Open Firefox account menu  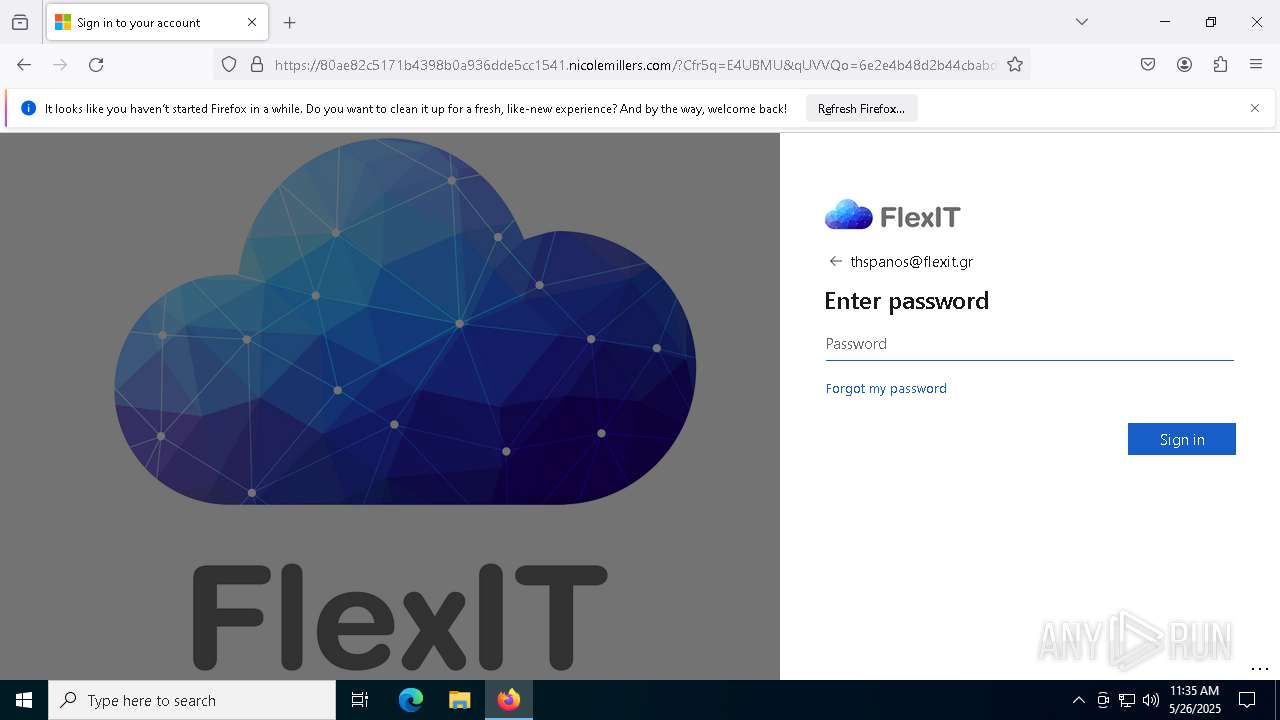point(1184,65)
